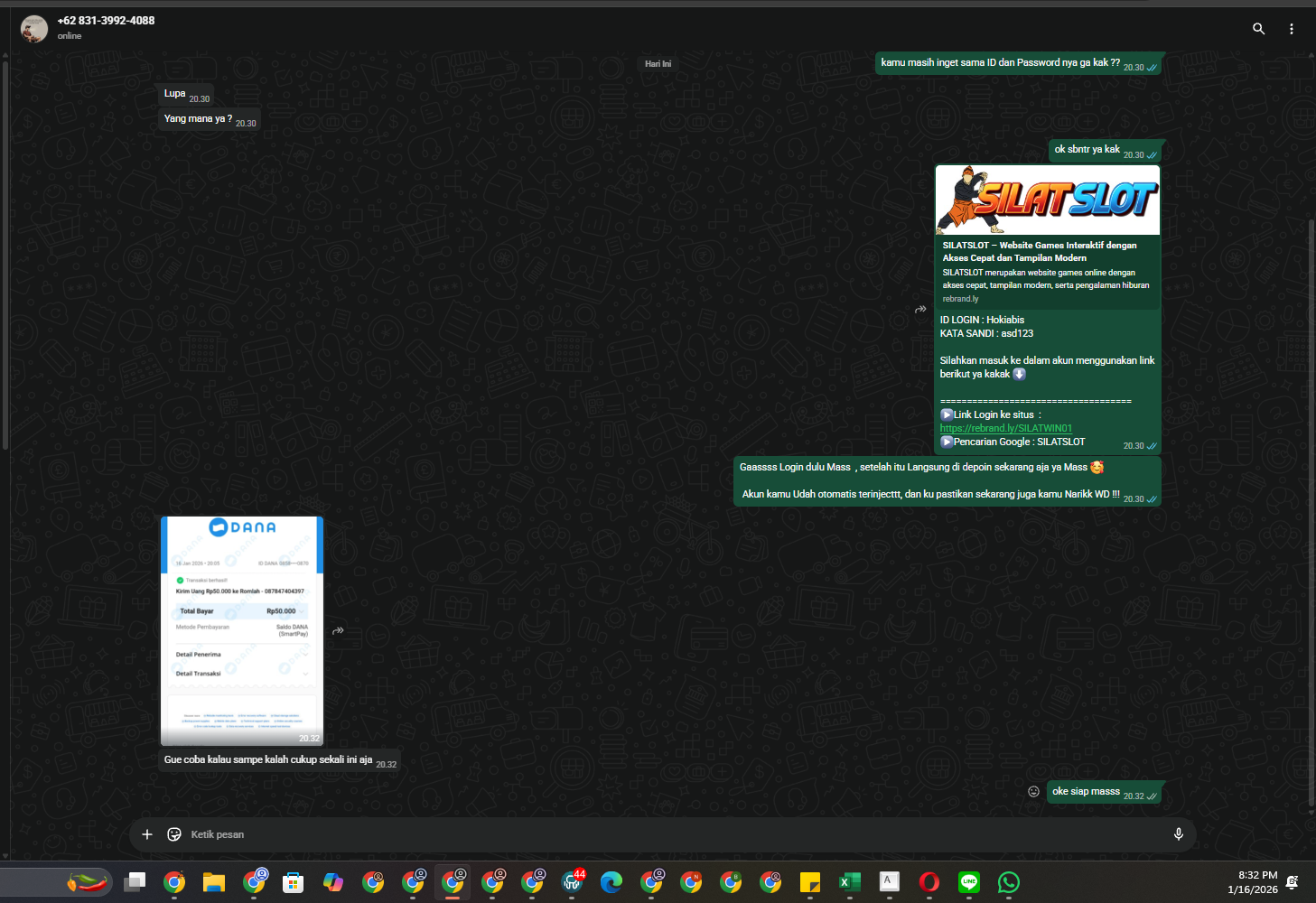1316x903 pixels.
Task: Click the plus attach icon
Action: point(147,834)
